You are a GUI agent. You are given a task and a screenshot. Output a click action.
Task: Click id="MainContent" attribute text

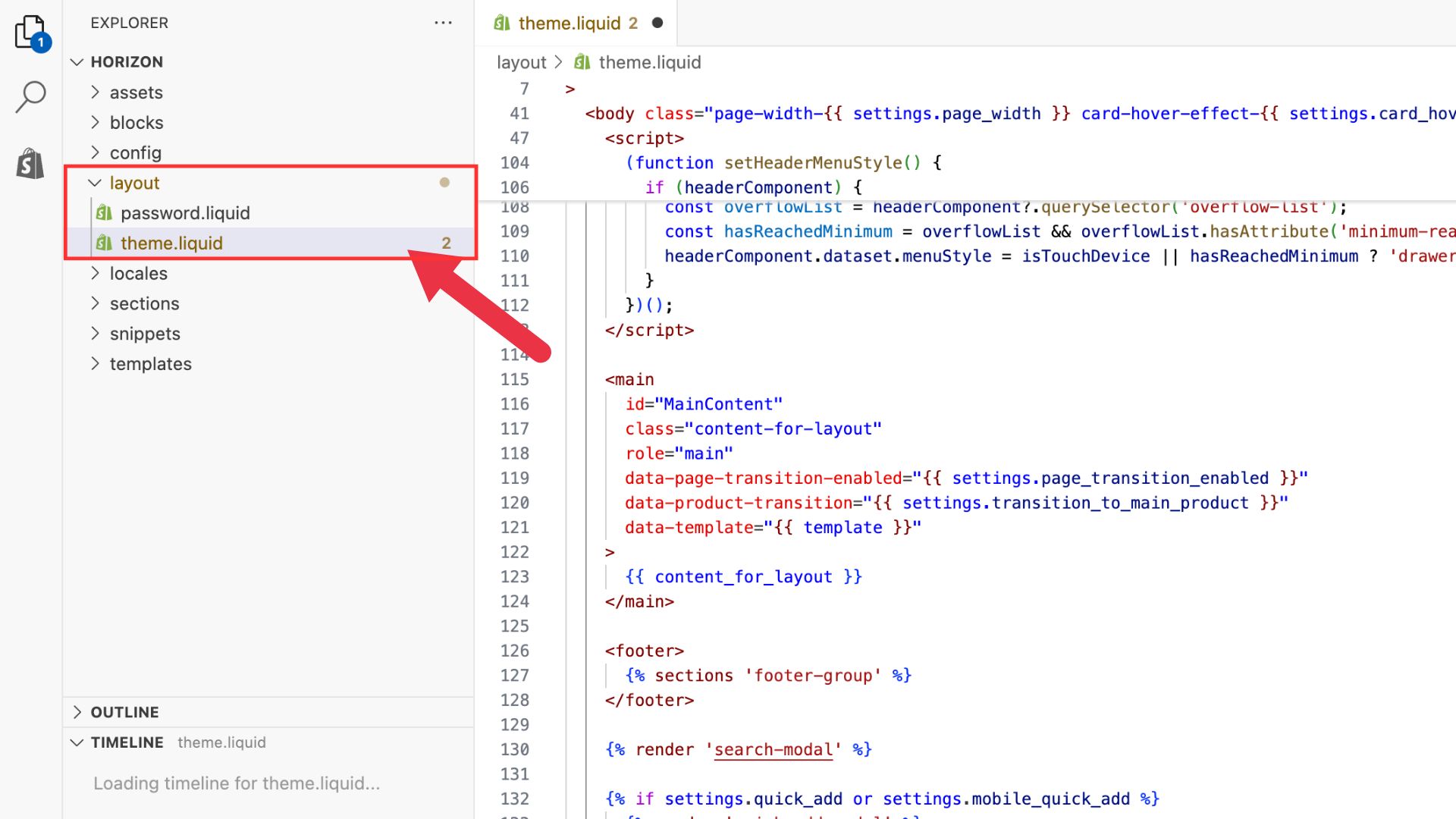click(x=703, y=404)
